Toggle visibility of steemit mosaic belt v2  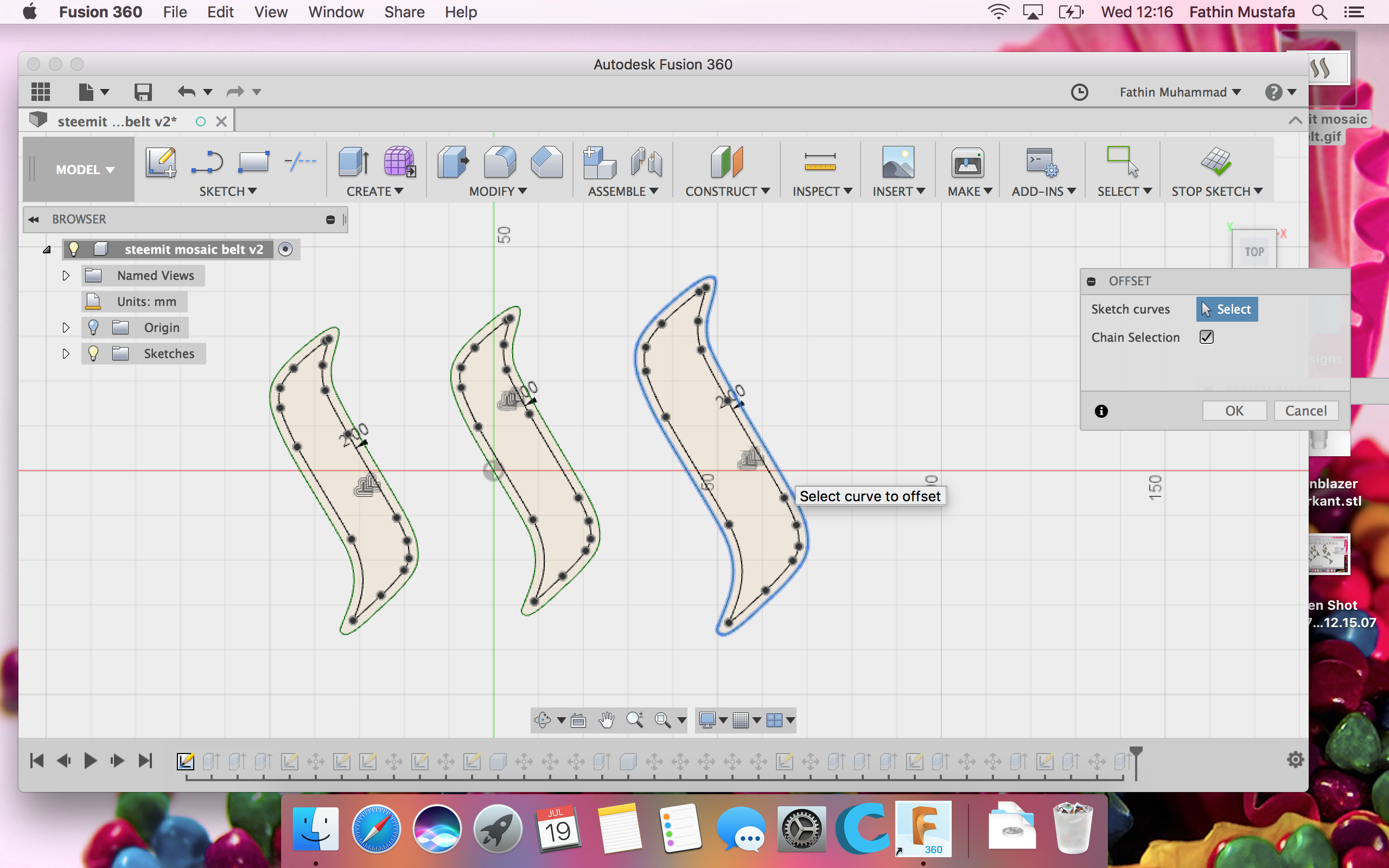73,249
